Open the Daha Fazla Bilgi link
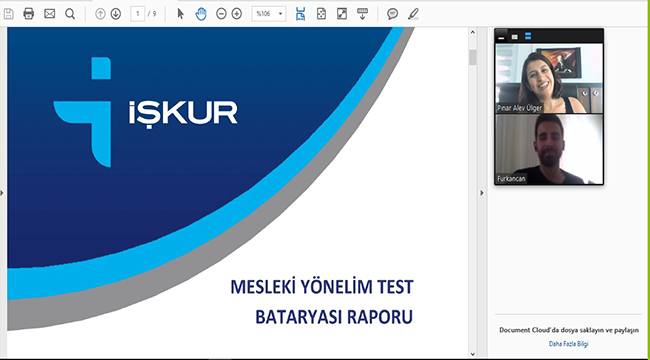The height and width of the screenshot is (360, 650). 568,344
